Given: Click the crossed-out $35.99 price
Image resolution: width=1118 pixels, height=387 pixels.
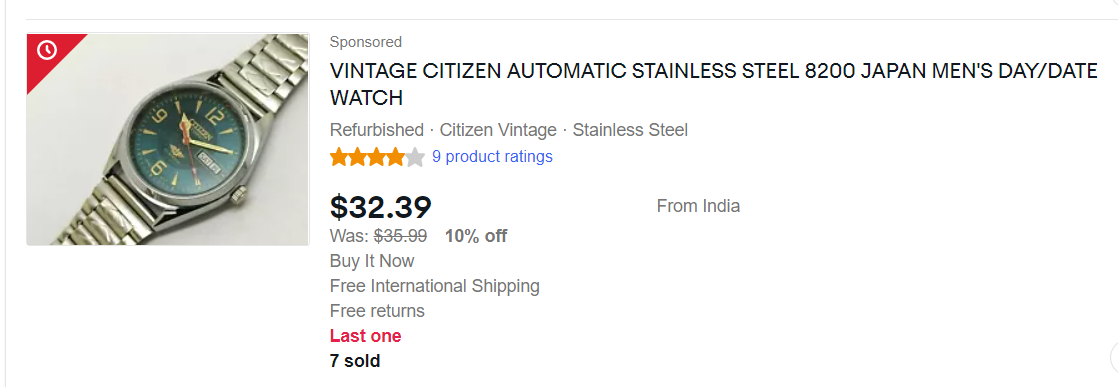Looking at the screenshot, I should (400, 236).
